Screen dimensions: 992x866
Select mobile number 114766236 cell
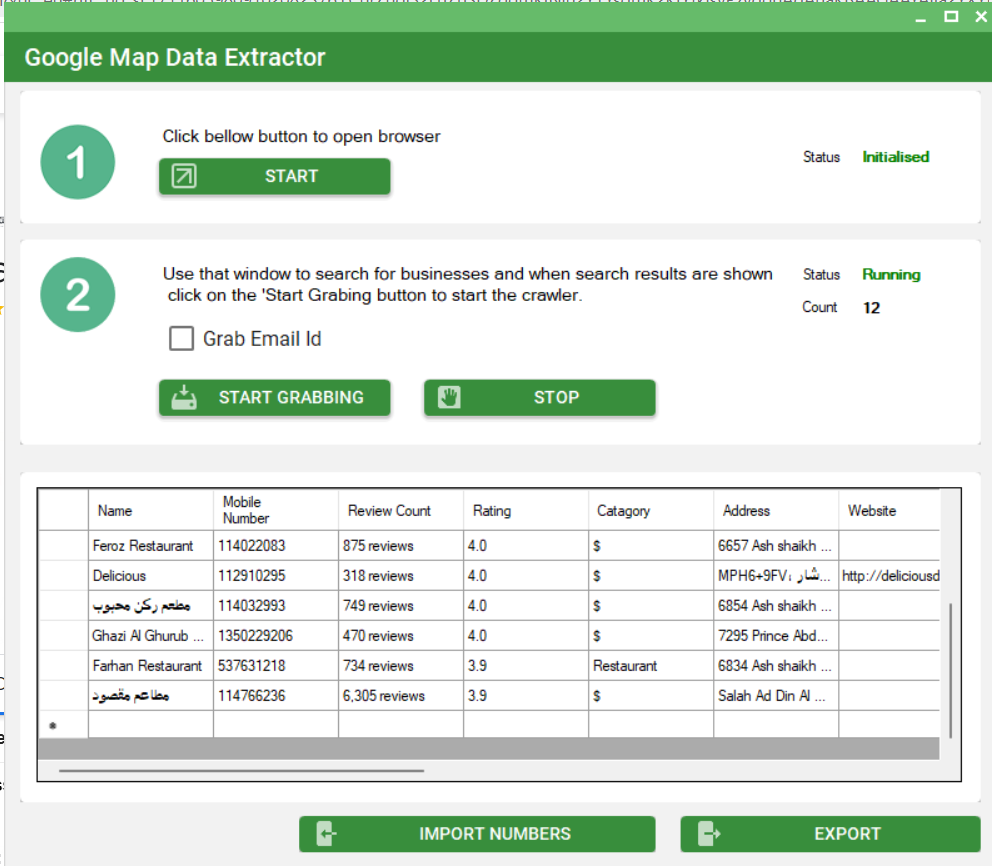click(276, 696)
